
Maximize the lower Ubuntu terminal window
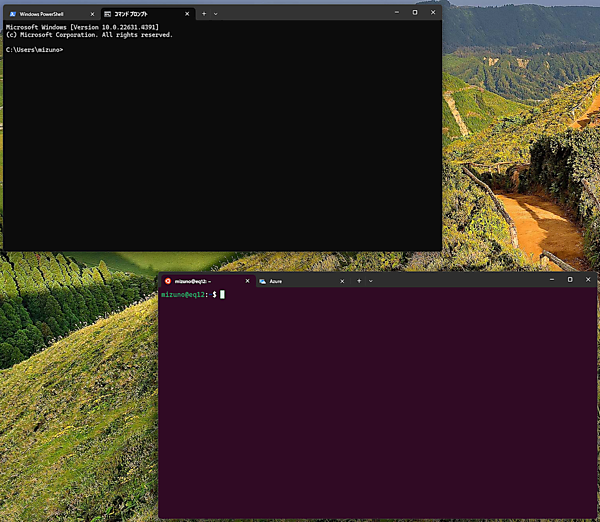pos(570,279)
